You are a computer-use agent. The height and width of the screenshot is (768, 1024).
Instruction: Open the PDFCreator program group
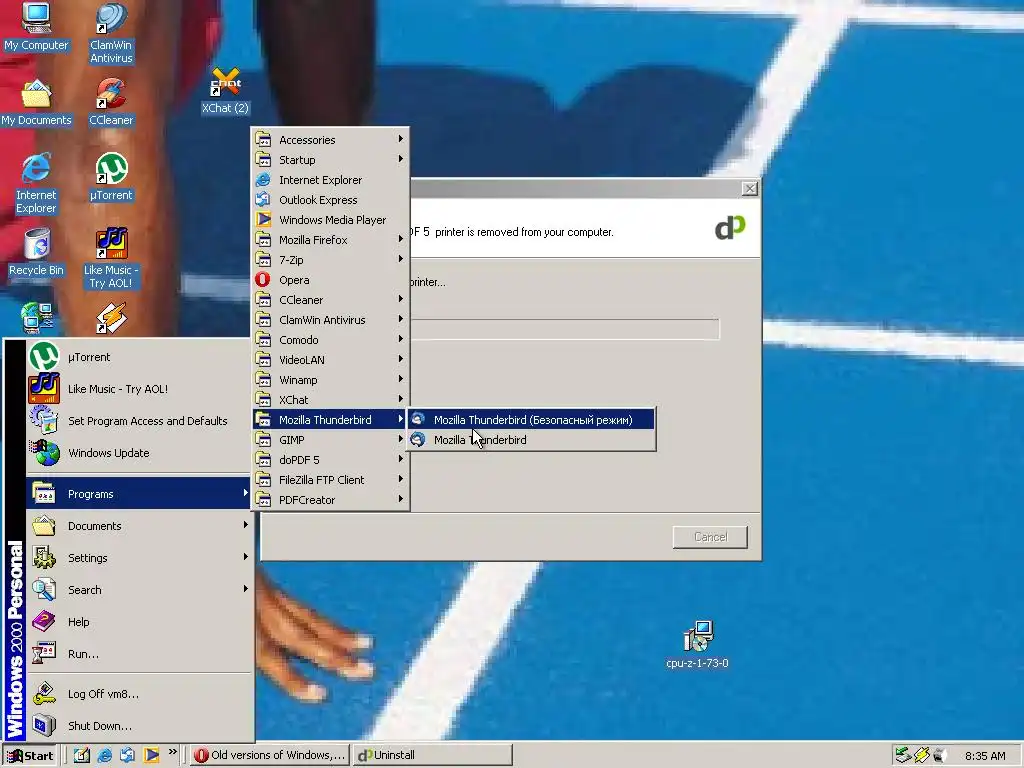331,500
